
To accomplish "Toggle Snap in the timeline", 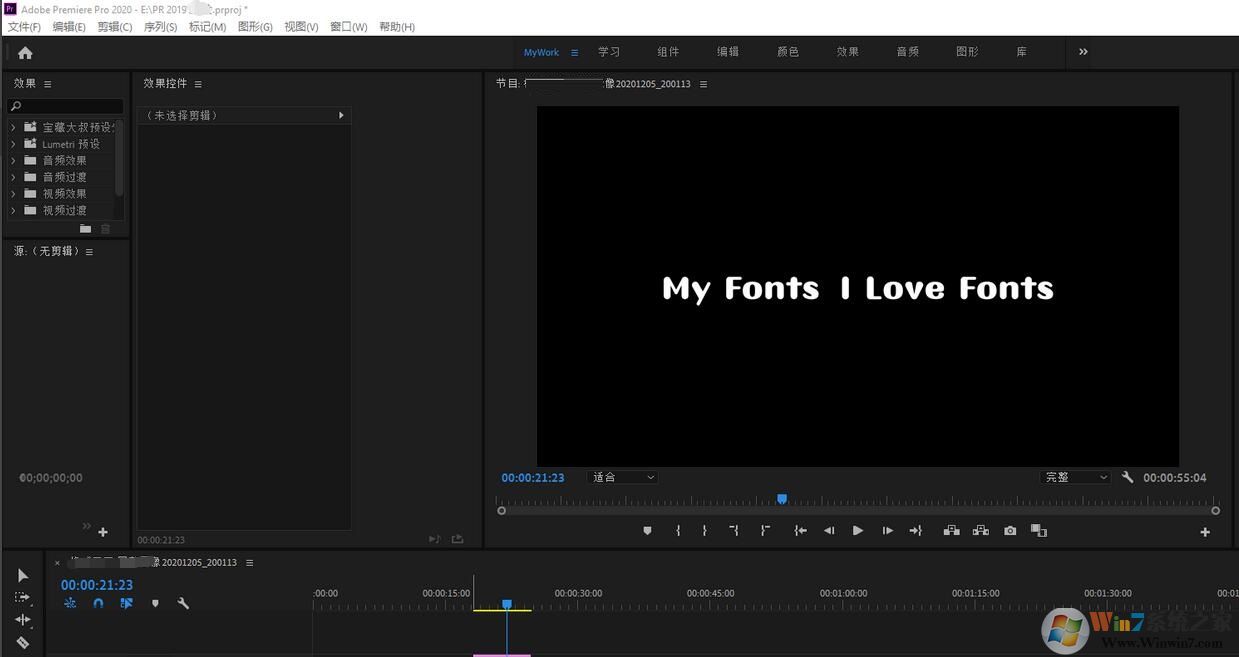I will (x=98, y=603).
